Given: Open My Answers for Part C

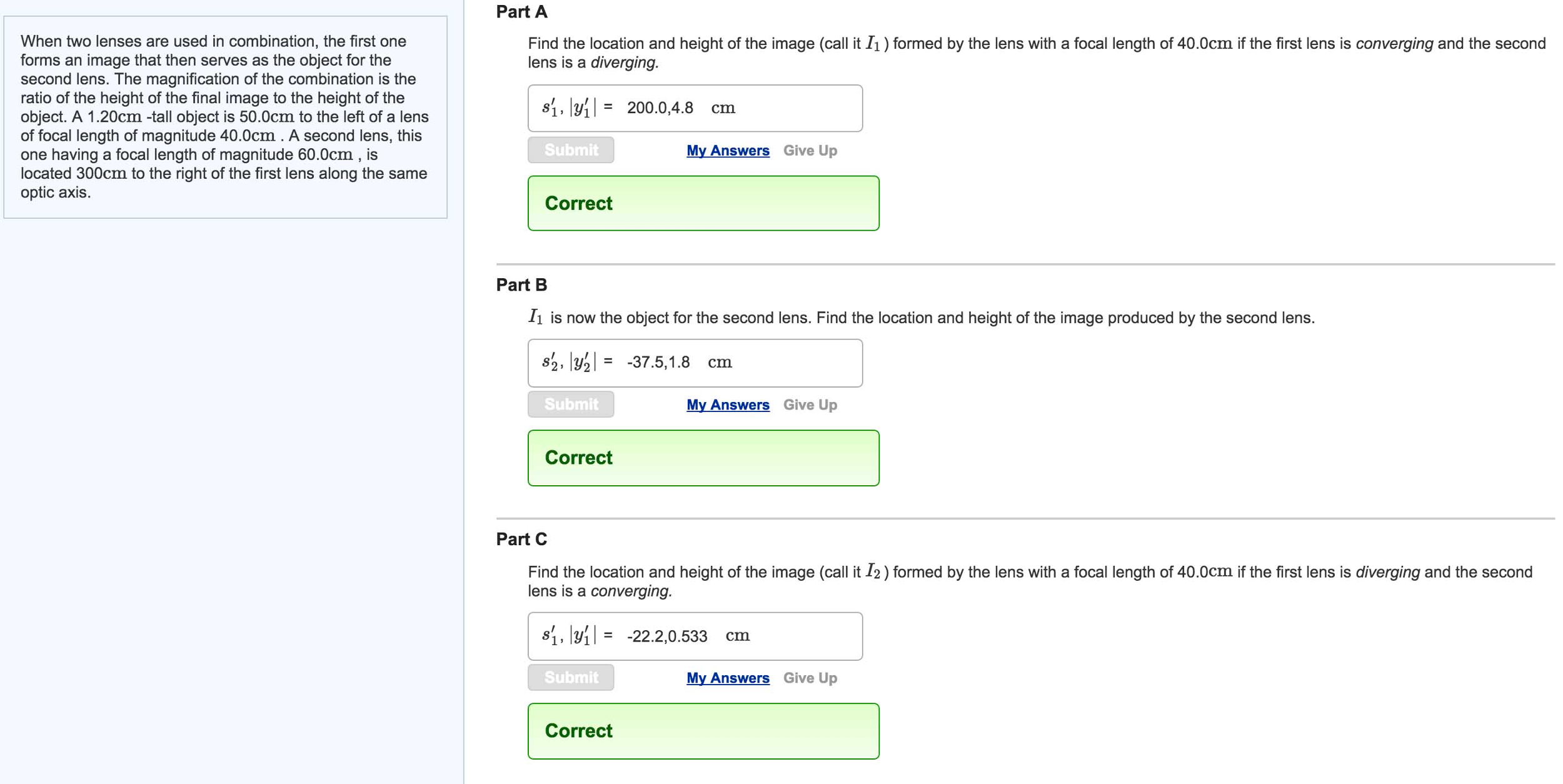Looking at the screenshot, I should click(x=727, y=678).
